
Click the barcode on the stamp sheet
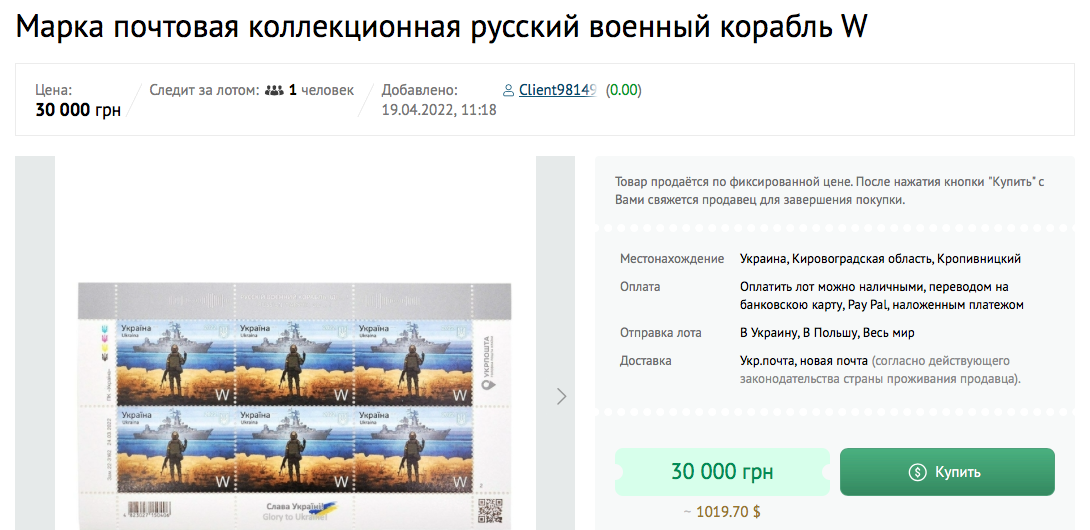[149, 509]
